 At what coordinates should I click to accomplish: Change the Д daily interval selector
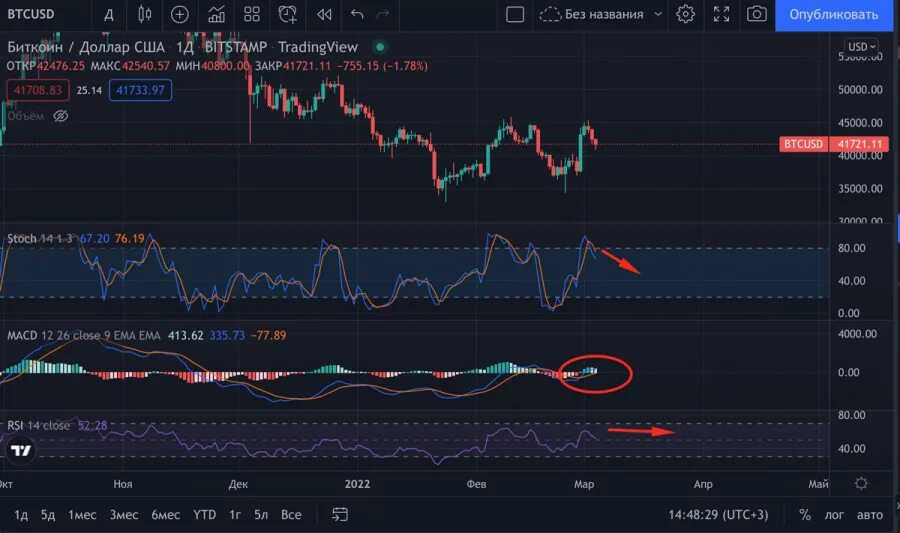click(x=108, y=14)
